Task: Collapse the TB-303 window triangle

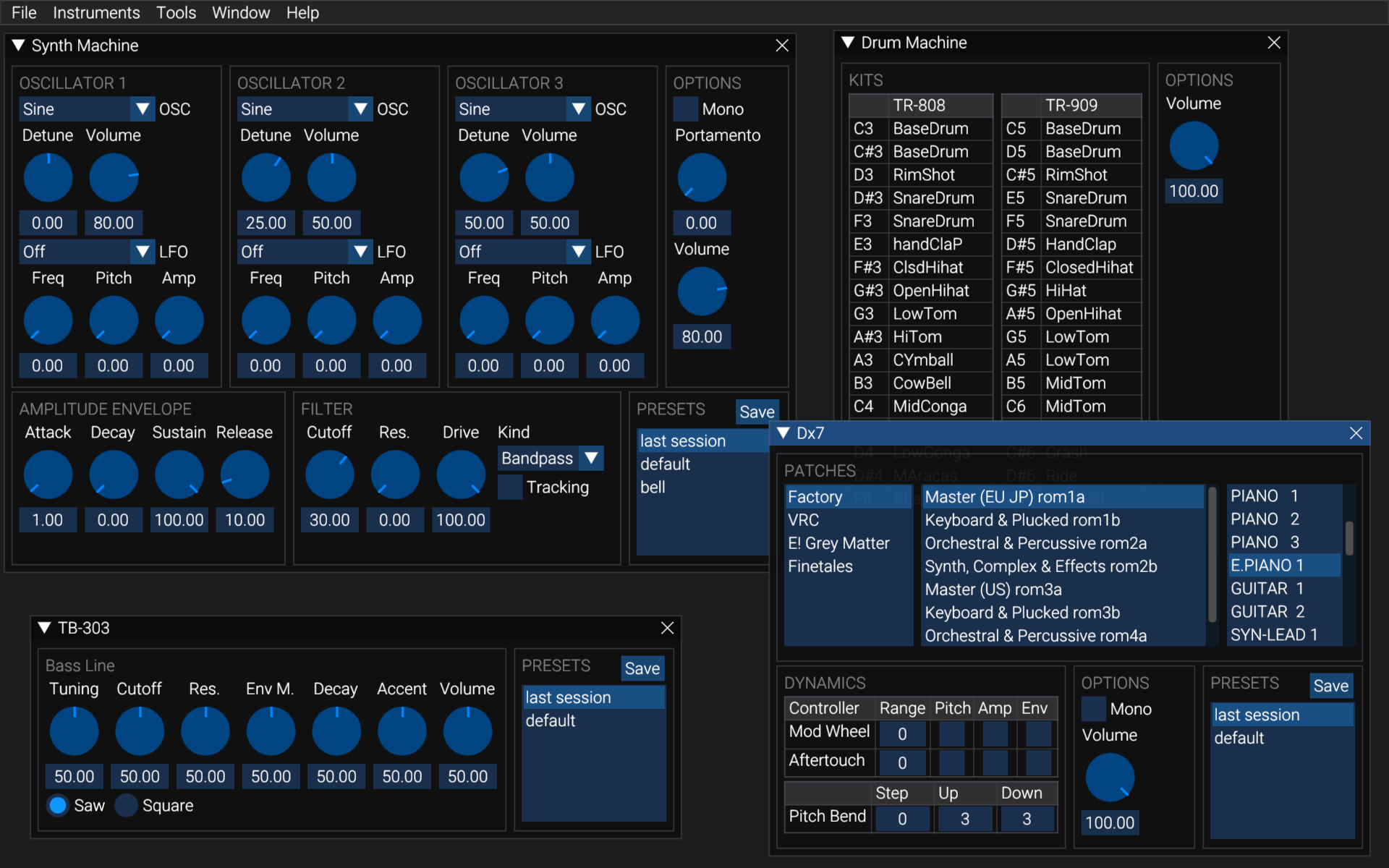Action: coord(44,628)
